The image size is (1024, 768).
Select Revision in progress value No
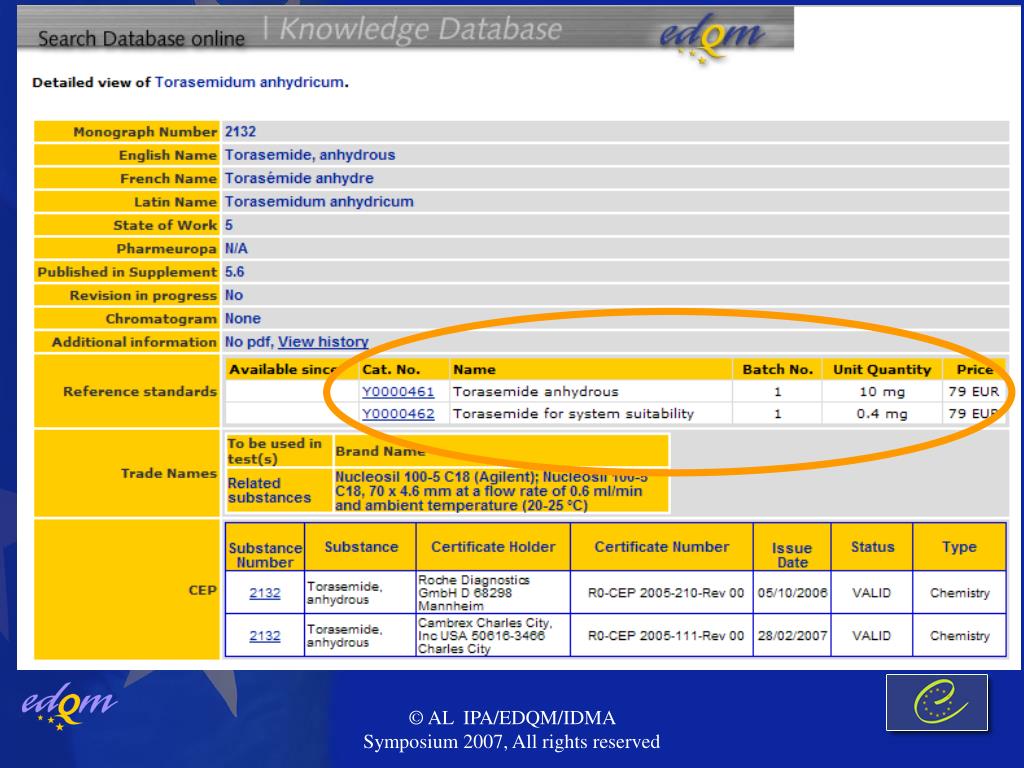coord(234,295)
